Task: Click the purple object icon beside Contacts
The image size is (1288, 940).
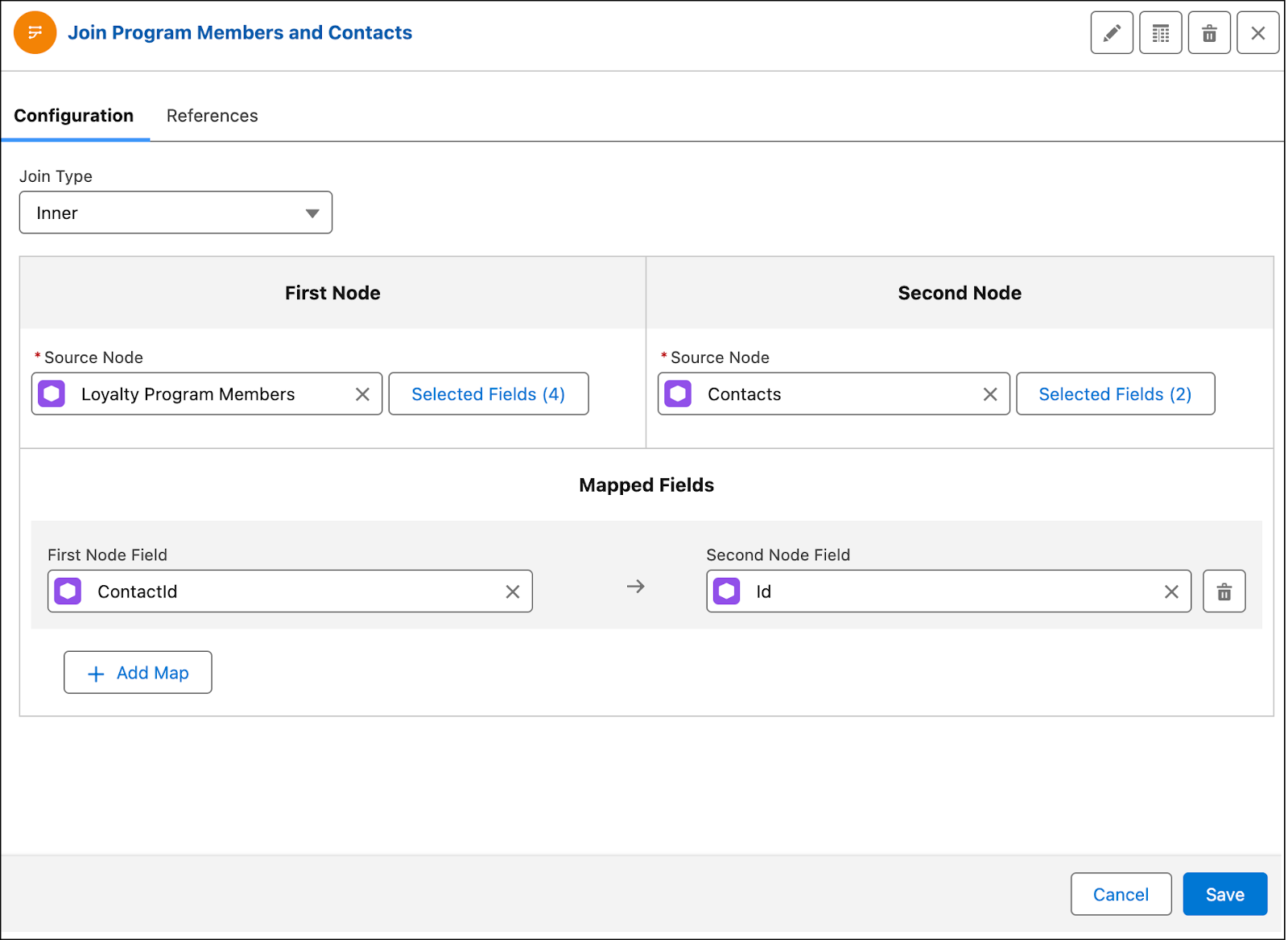Action: point(678,394)
